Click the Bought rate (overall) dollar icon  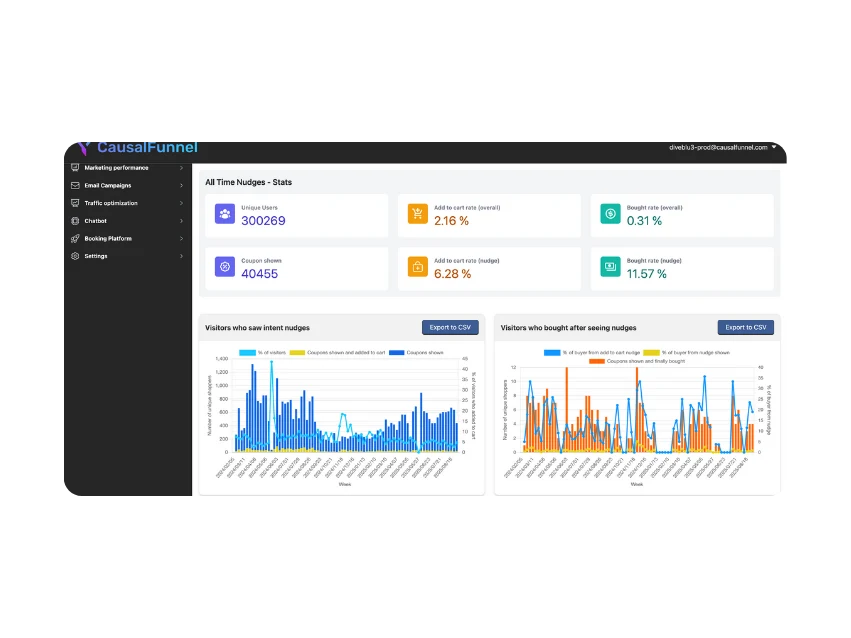point(610,215)
